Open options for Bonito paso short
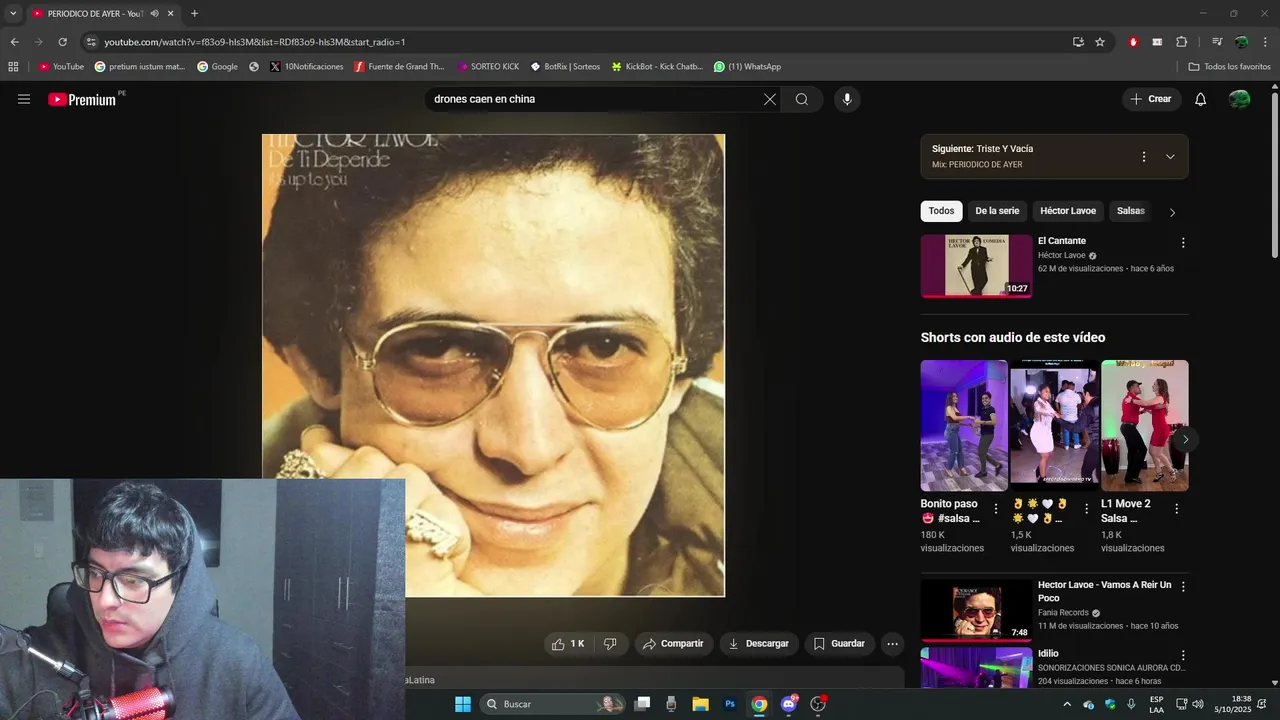This screenshot has height=720, width=1280. pos(995,509)
